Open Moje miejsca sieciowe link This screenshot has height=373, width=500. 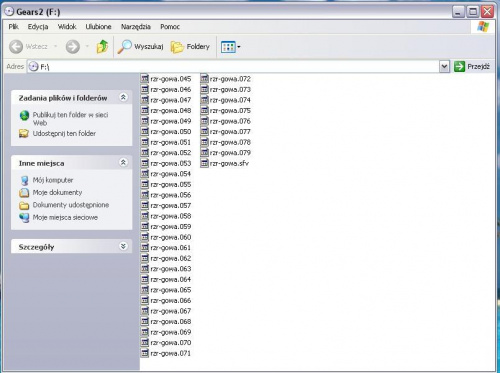[65, 217]
